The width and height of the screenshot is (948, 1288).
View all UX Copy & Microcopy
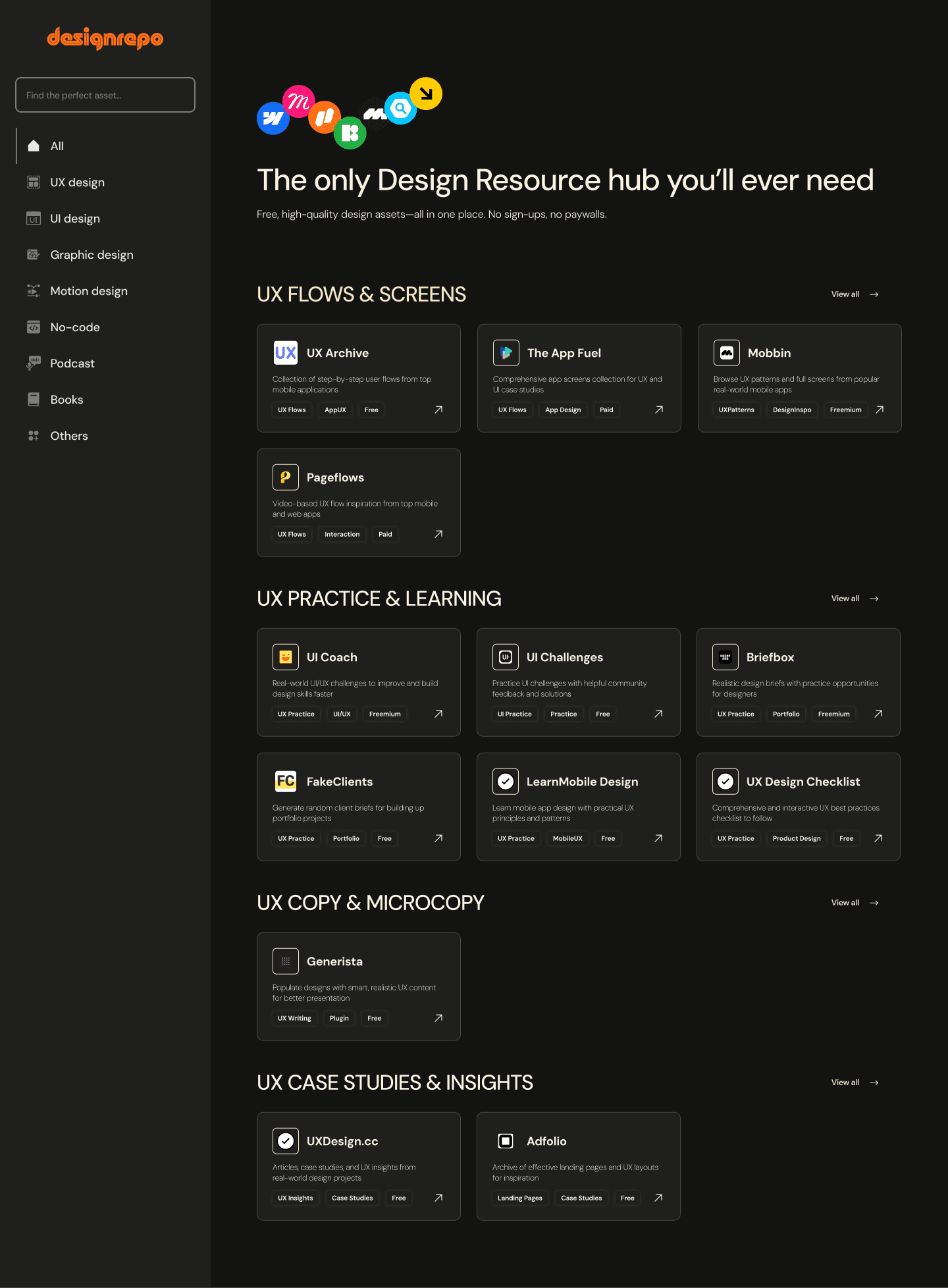(855, 903)
